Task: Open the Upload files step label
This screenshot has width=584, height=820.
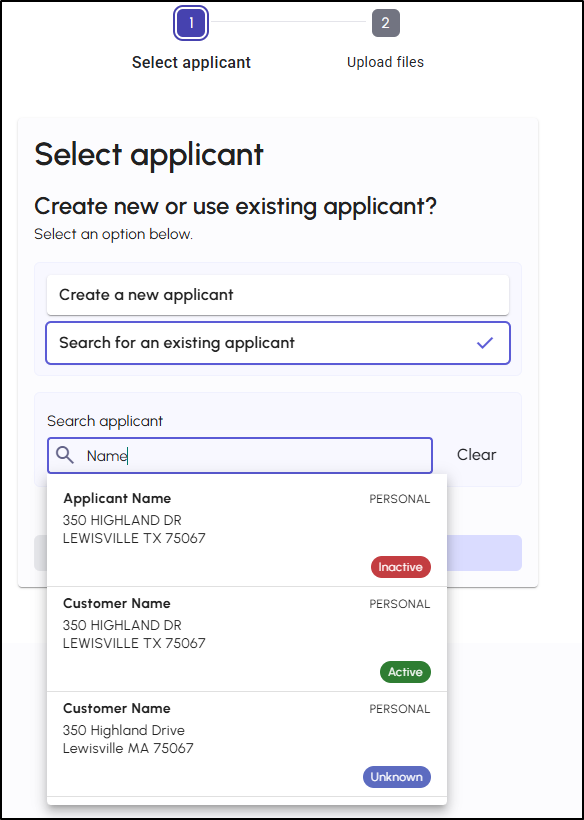Action: (385, 62)
